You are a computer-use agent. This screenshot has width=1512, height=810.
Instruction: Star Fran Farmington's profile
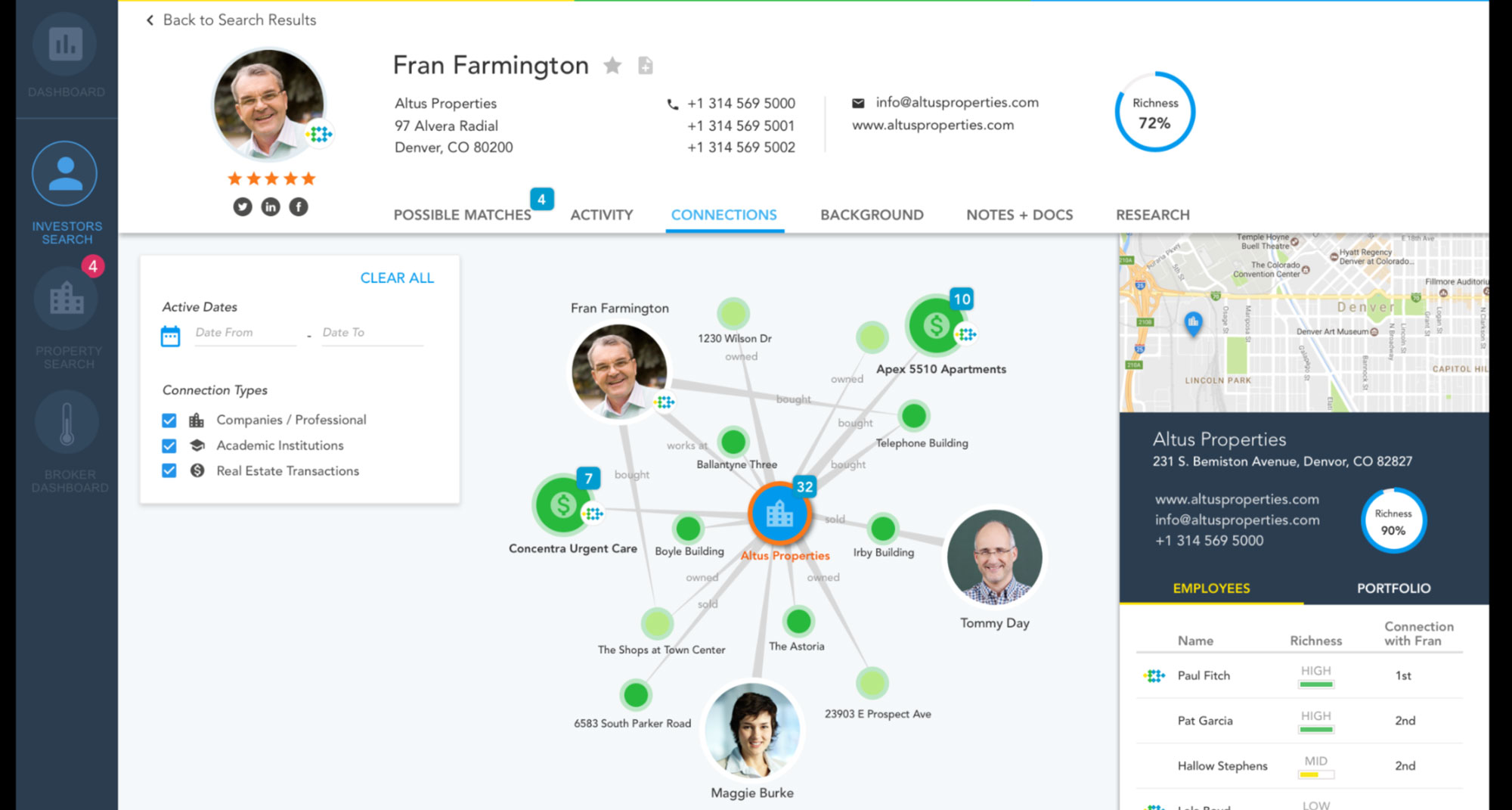click(612, 66)
